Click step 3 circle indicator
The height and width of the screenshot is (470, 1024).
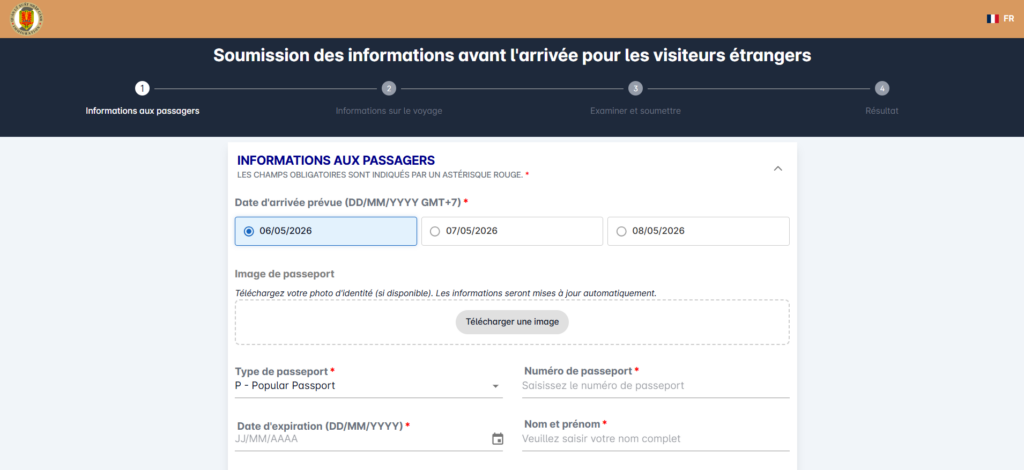(635, 88)
